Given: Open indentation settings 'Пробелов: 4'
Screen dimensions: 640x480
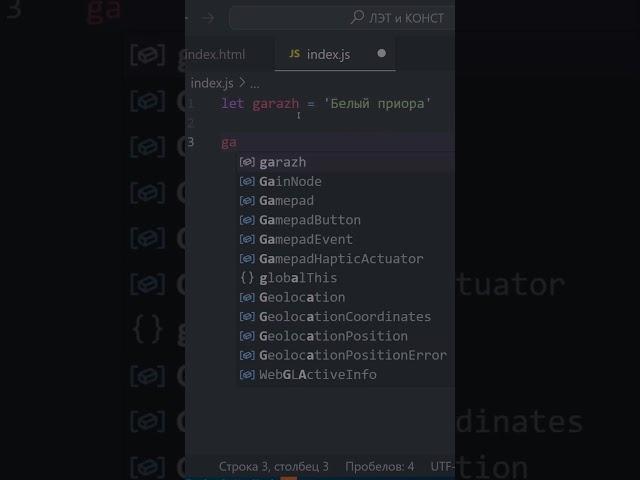Looking at the screenshot, I should coord(379,466).
